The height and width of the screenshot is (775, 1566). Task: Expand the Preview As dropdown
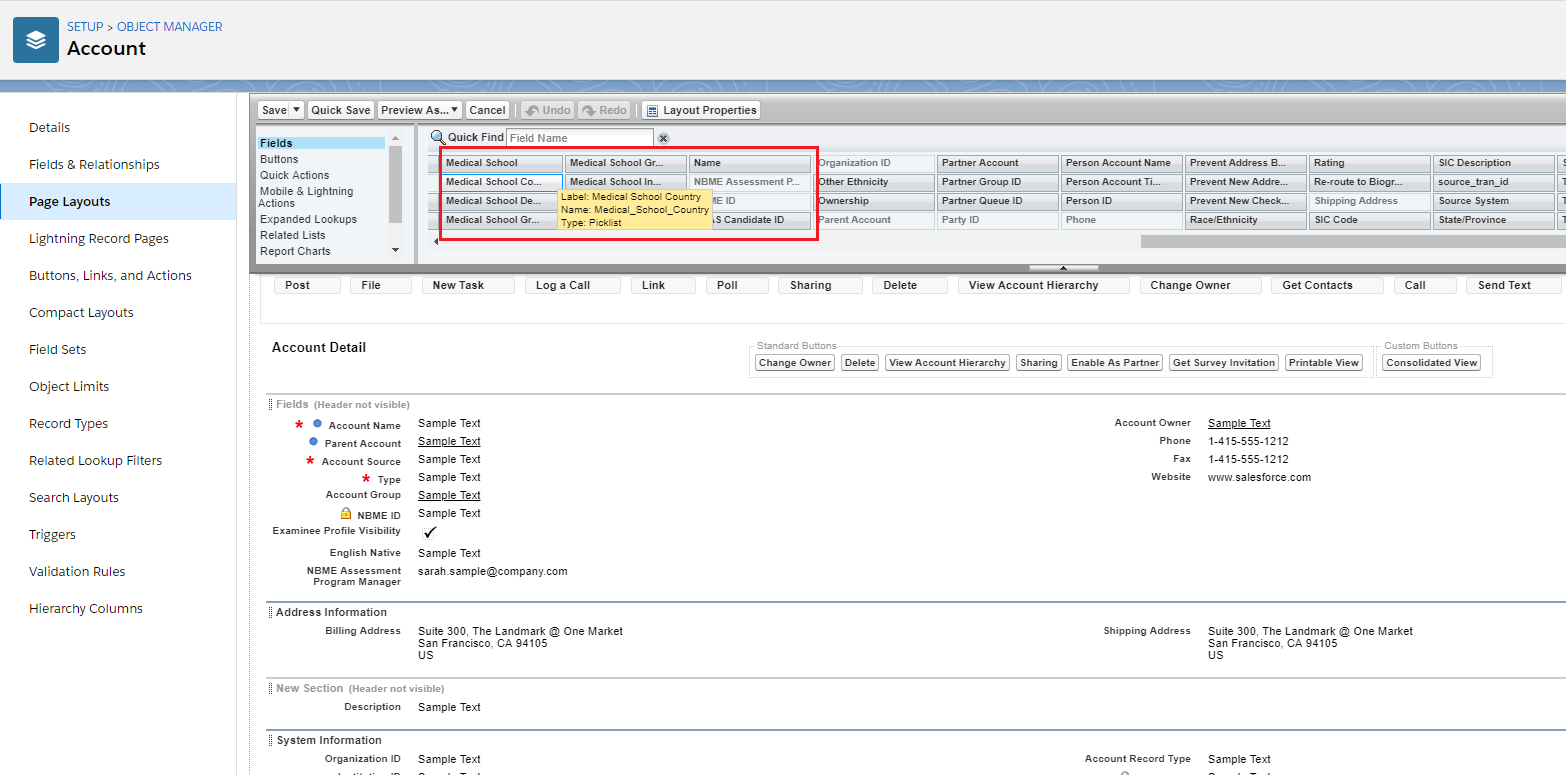pos(455,110)
